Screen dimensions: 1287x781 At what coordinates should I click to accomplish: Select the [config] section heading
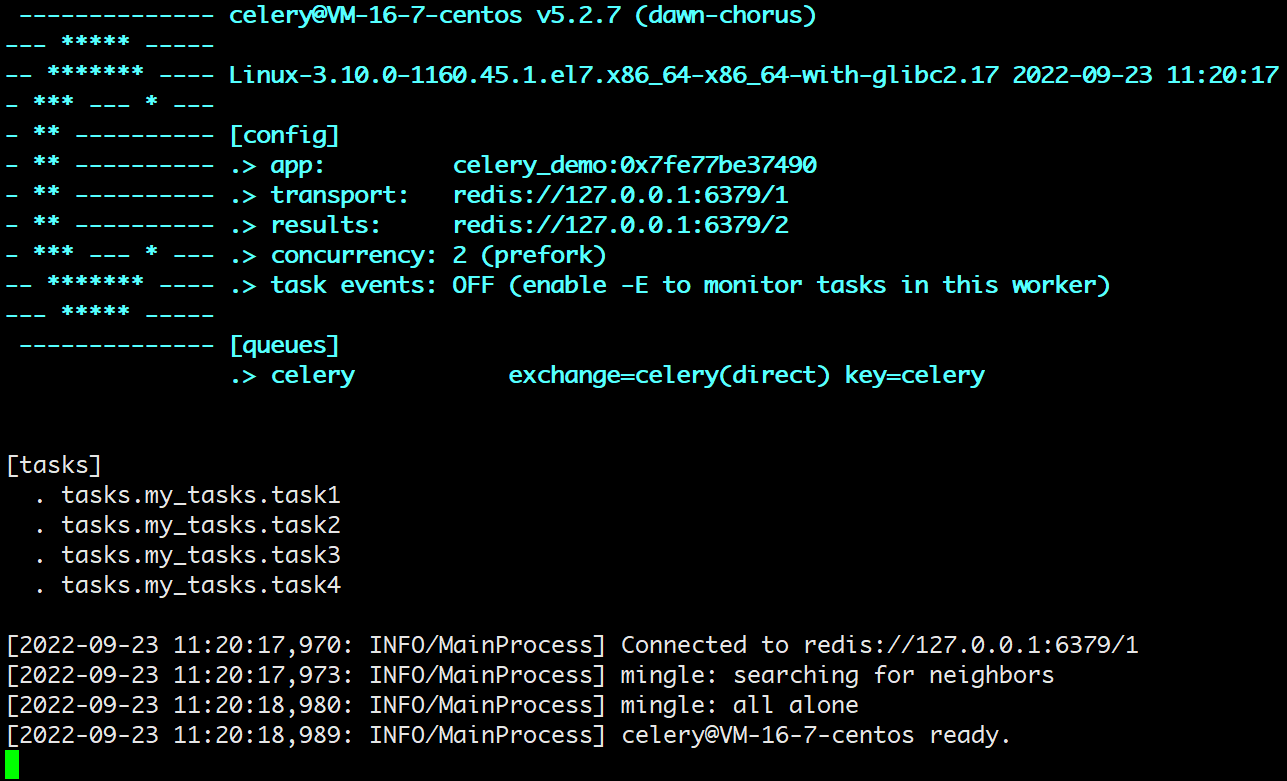[x=285, y=135]
